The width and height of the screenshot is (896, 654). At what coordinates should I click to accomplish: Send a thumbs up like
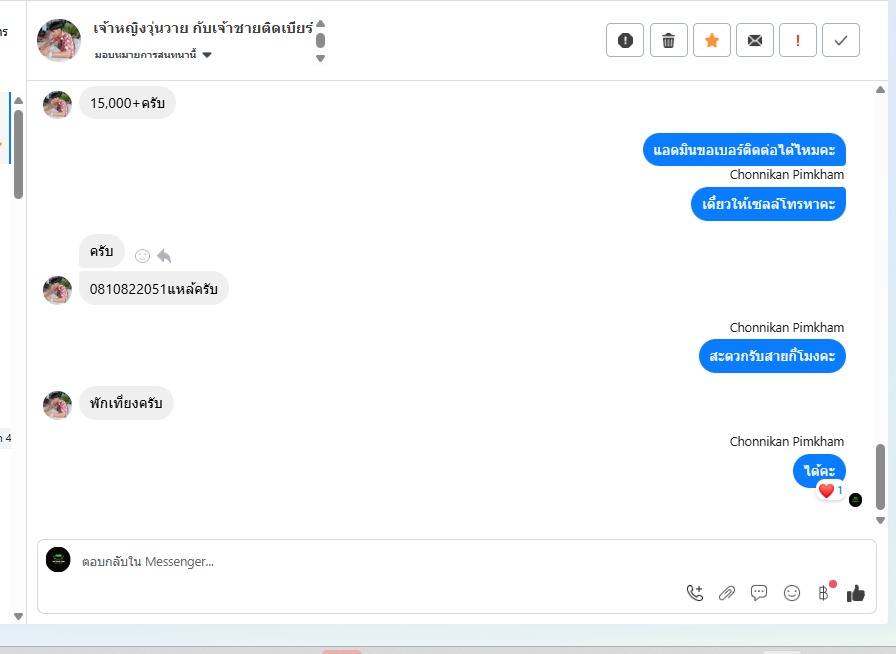(x=855, y=593)
